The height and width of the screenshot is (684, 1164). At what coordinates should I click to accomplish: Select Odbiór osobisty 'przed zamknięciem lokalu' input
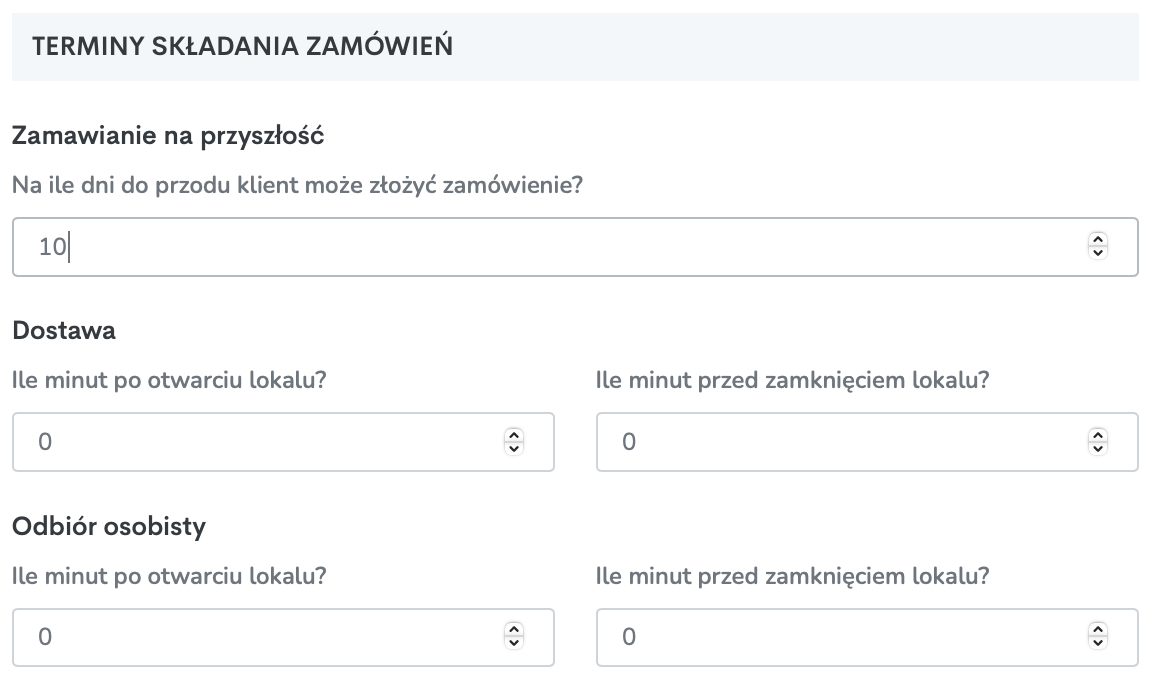coord(867,637)
